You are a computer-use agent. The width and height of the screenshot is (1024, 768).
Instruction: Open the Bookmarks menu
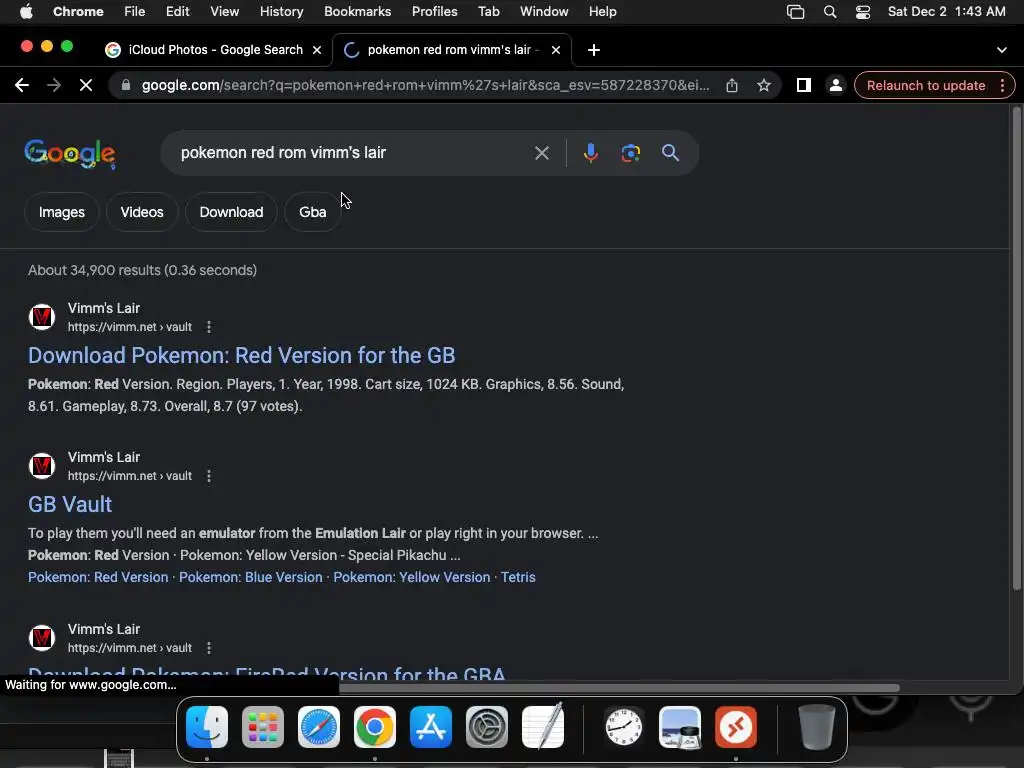pos(357,12)
